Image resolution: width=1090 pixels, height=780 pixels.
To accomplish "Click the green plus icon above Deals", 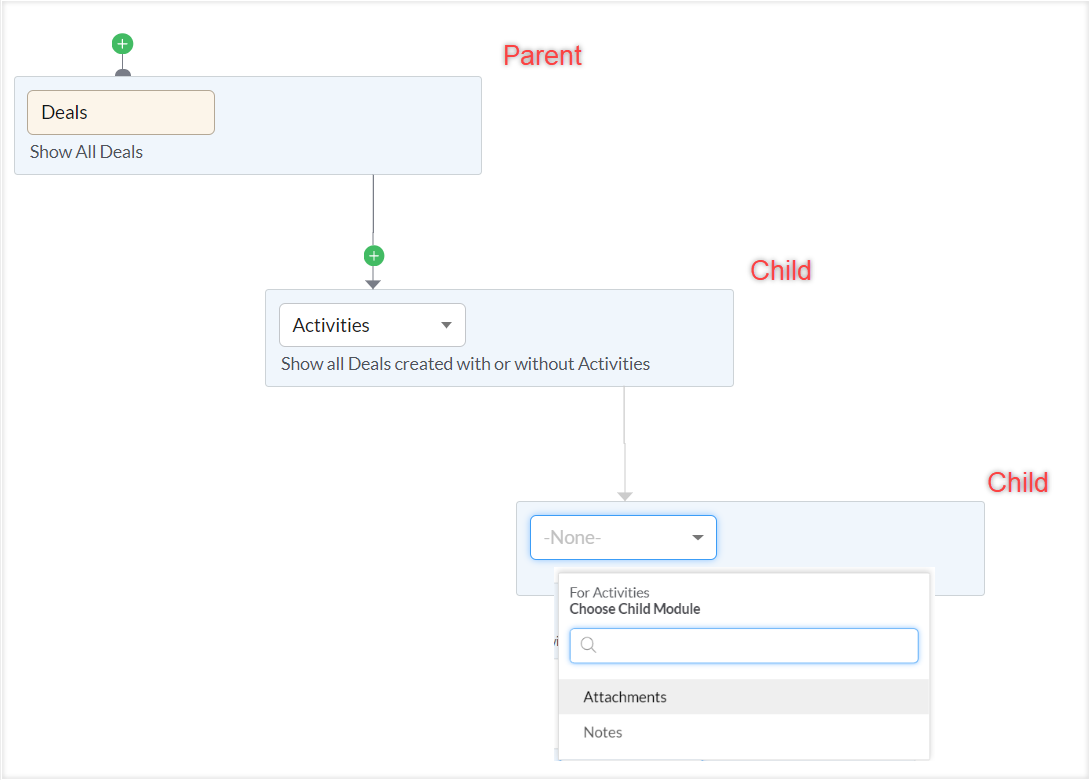I will (122, 44).
